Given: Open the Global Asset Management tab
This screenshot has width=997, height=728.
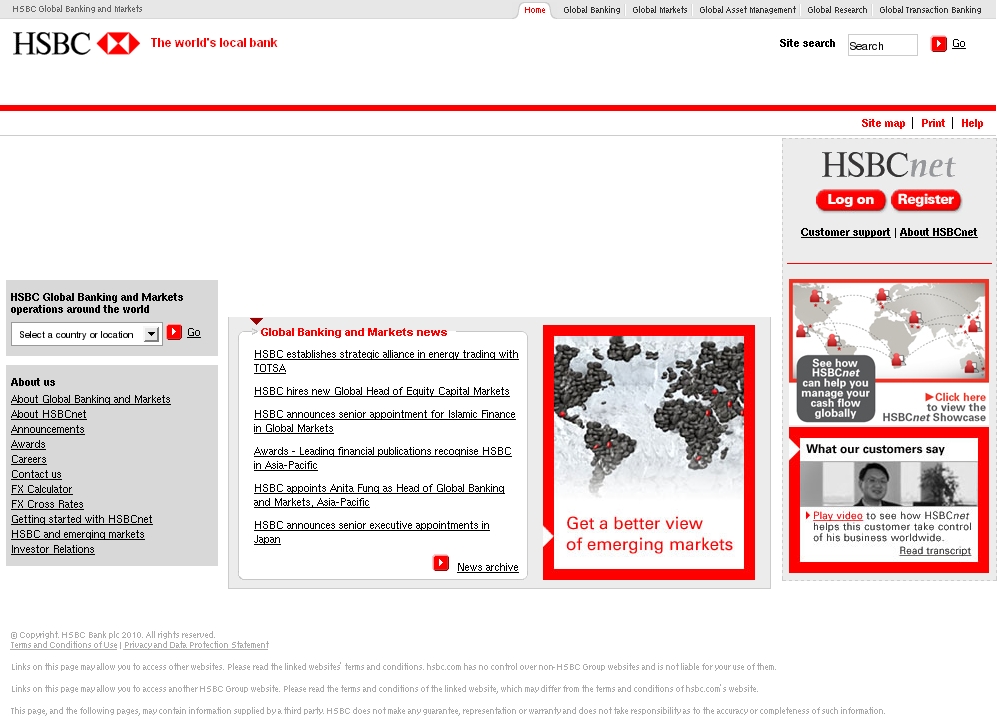Looking at the screenshot, I should (x=747, y=10).
